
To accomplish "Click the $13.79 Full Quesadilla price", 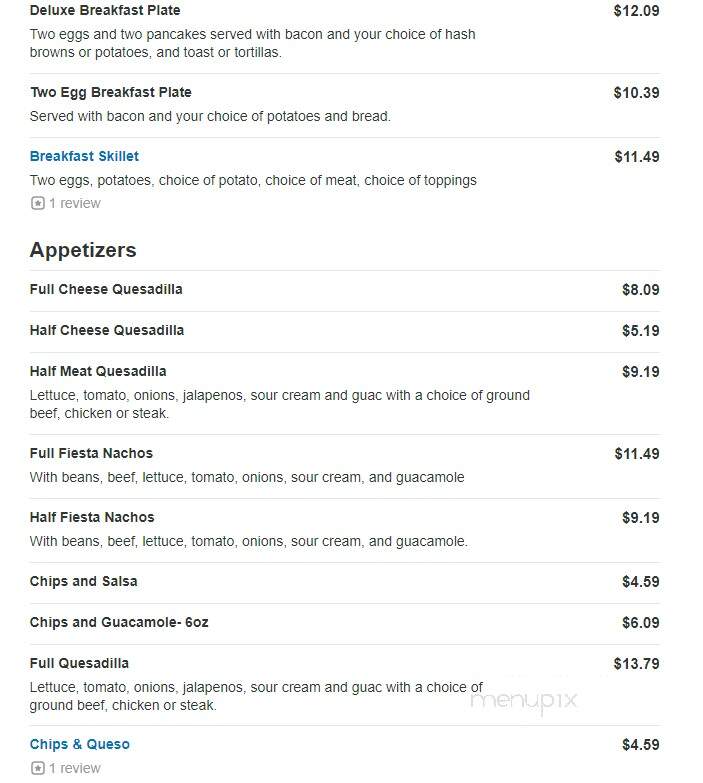I will 637,664.
